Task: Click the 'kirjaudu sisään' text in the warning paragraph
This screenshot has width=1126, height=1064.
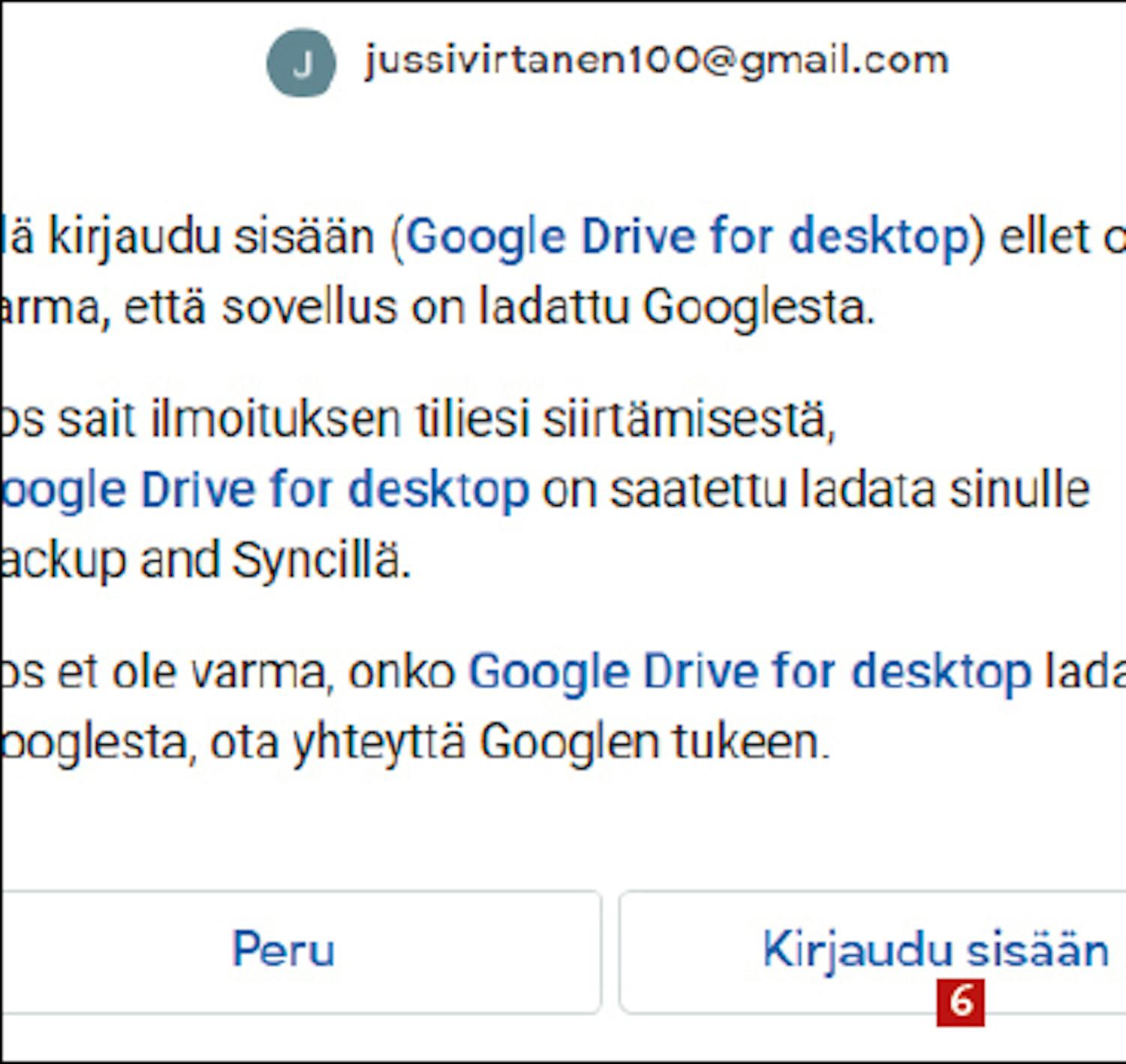Action: (212, 237)
